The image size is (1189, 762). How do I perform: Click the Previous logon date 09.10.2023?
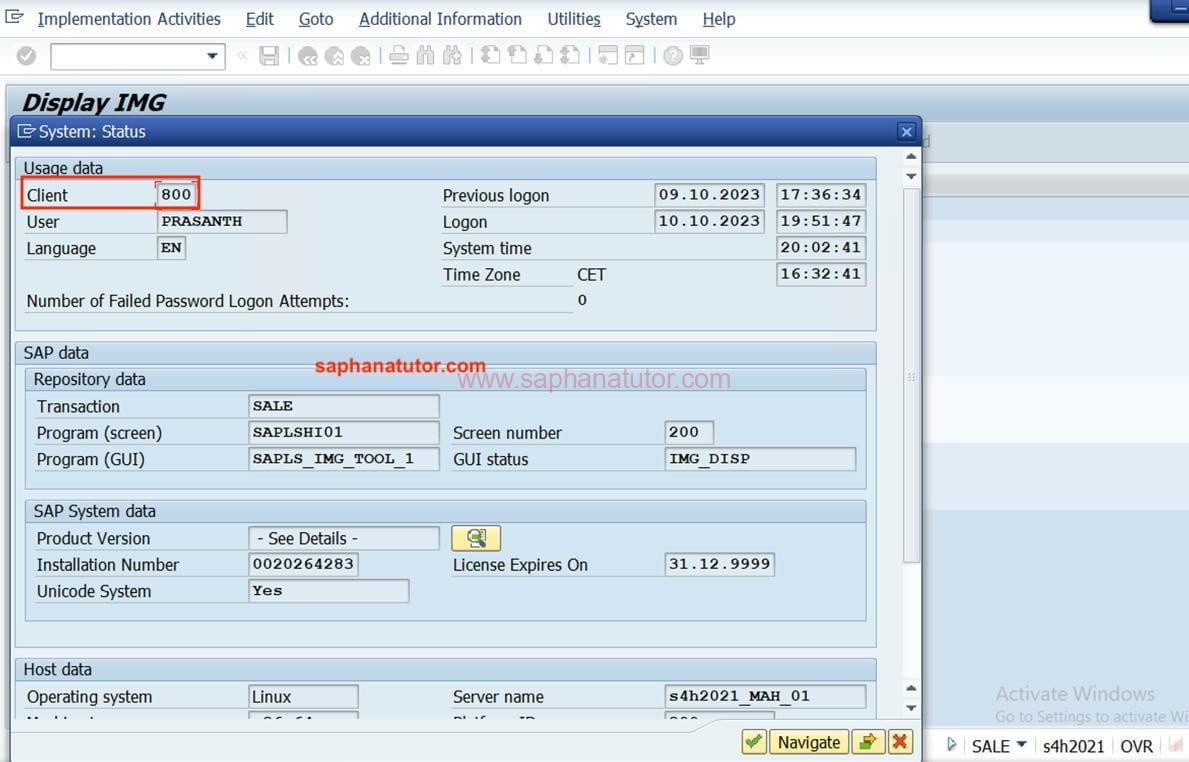[x=709, y=195]
